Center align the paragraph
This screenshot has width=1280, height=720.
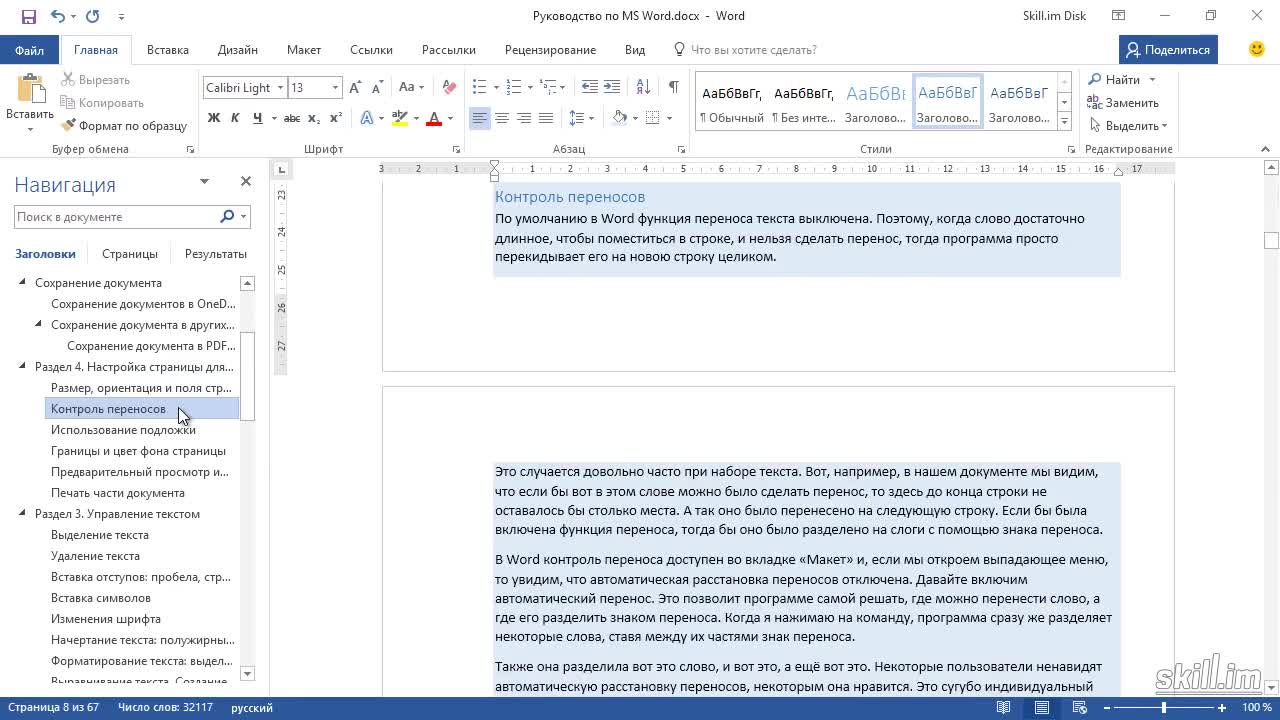tap(502, 118)
